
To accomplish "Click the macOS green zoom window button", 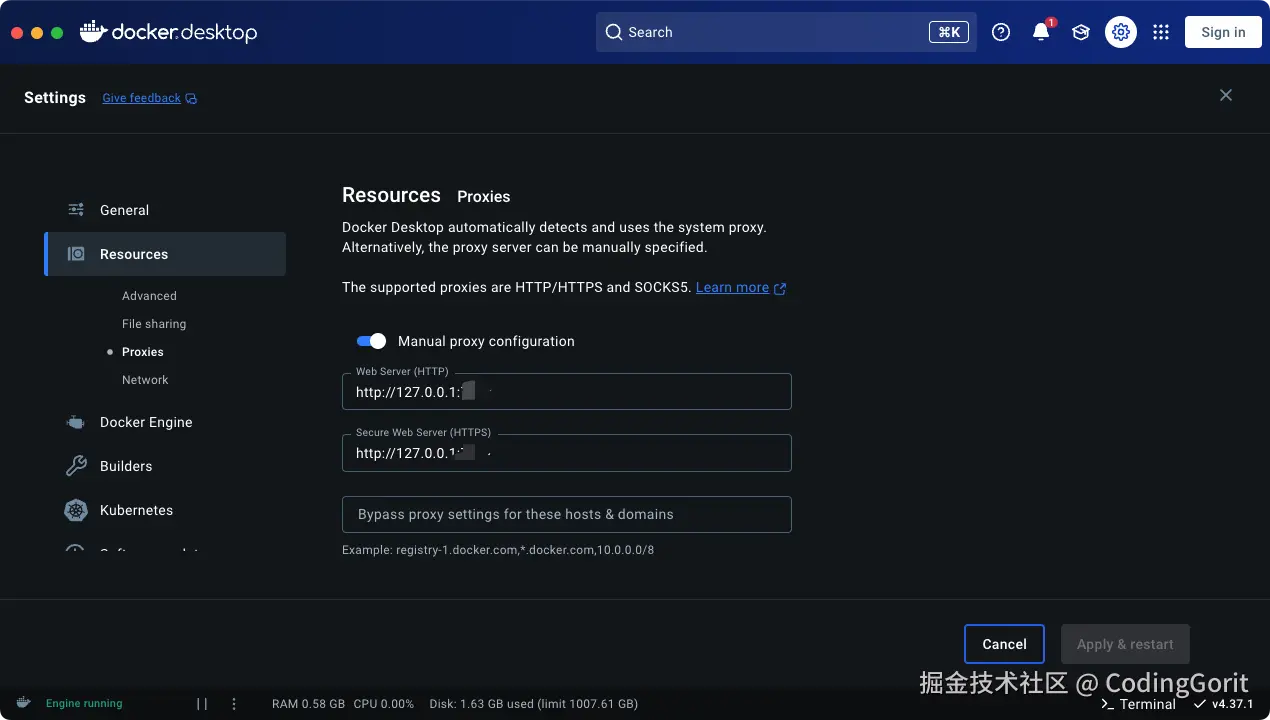I will [57, 32].
